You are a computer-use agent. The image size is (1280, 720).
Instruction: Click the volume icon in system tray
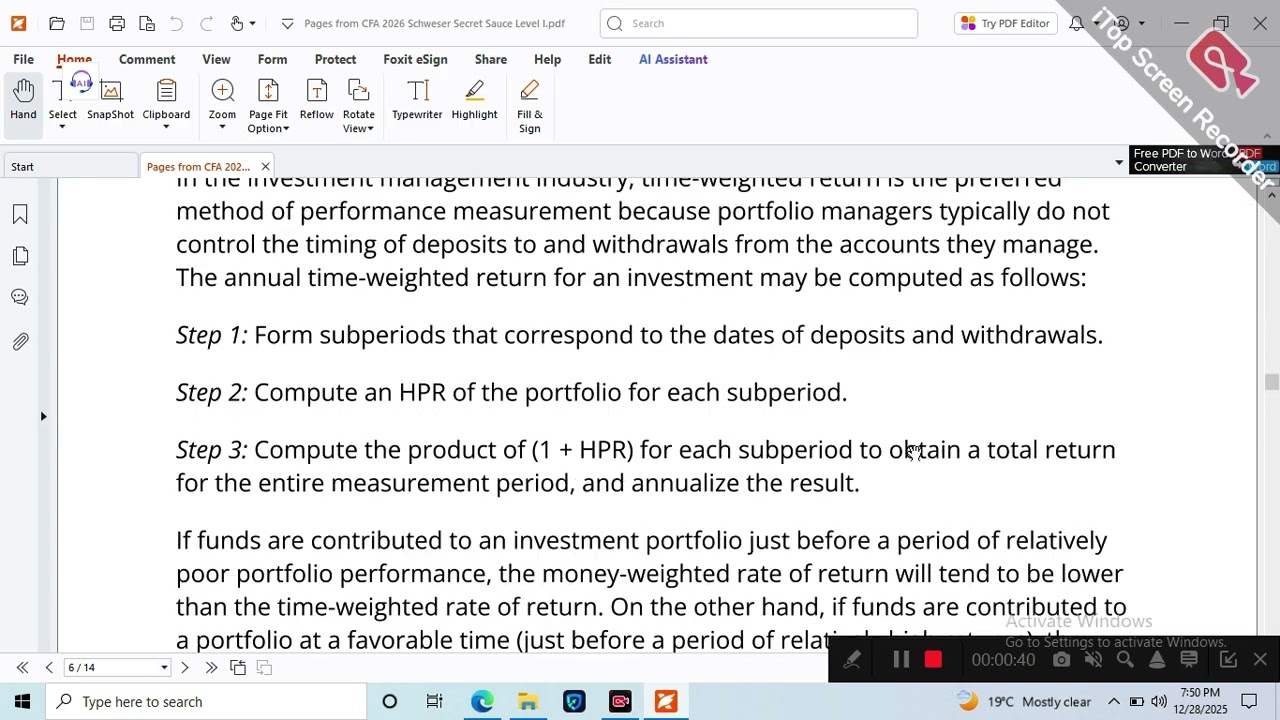pos(1159,702)
